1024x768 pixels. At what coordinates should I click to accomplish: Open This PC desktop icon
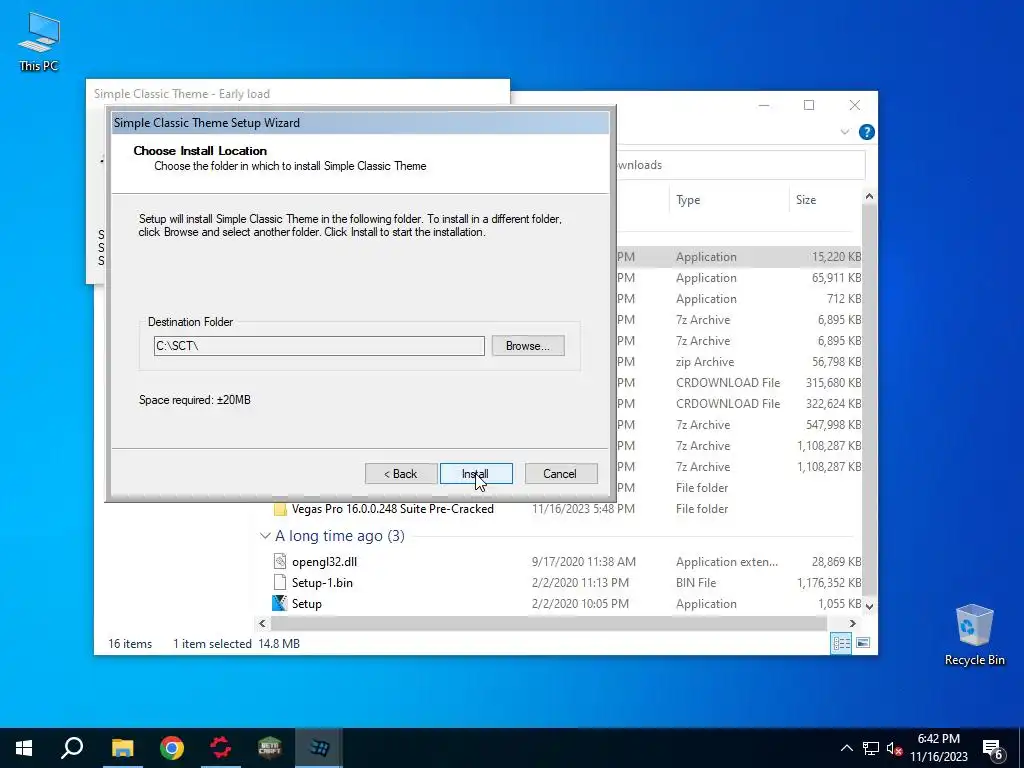39,41
